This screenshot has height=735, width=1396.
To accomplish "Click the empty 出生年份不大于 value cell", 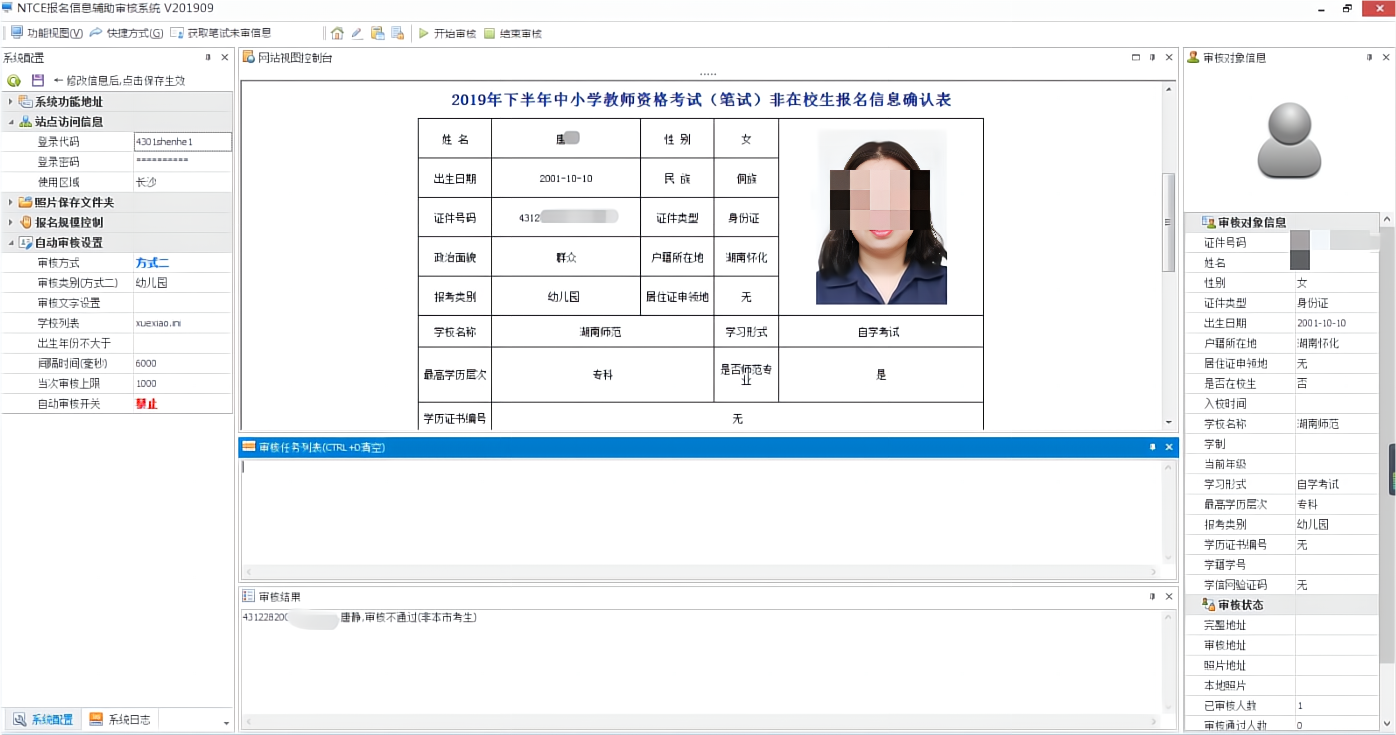I will click(182, 343).
